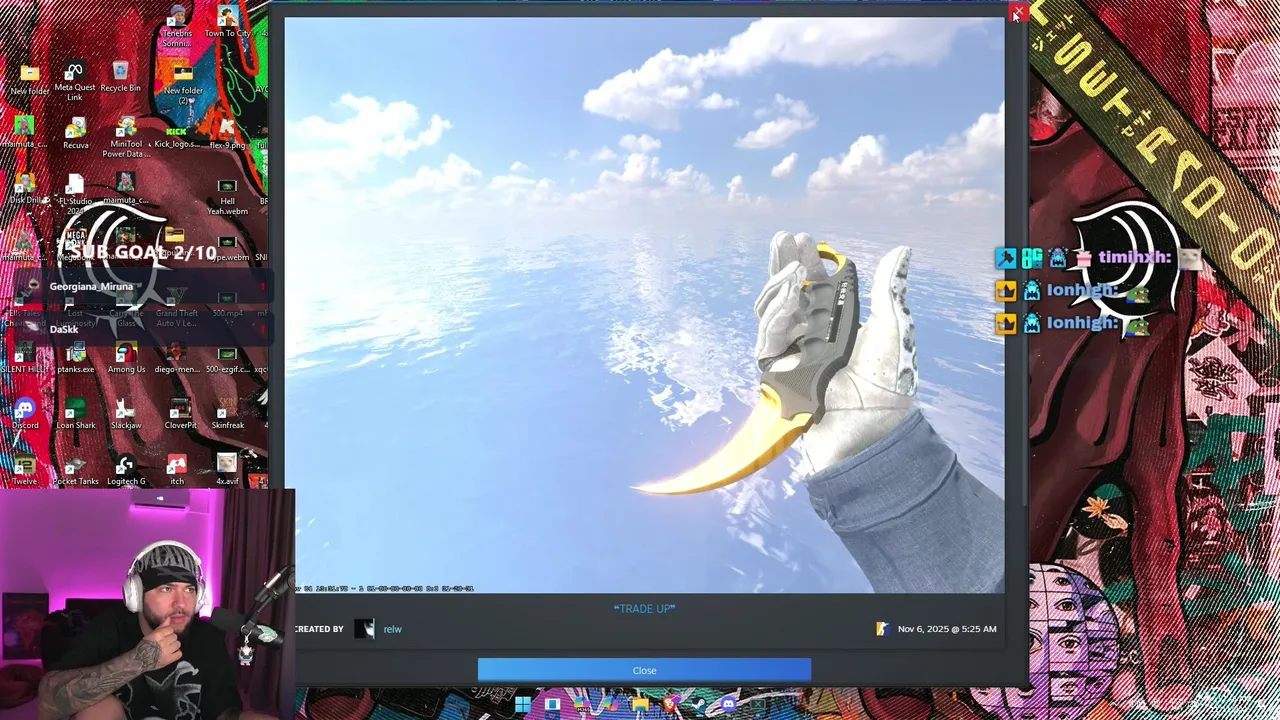Open Discord from the taskbar
Screen dimensions: 1280x720
(728, 704)
